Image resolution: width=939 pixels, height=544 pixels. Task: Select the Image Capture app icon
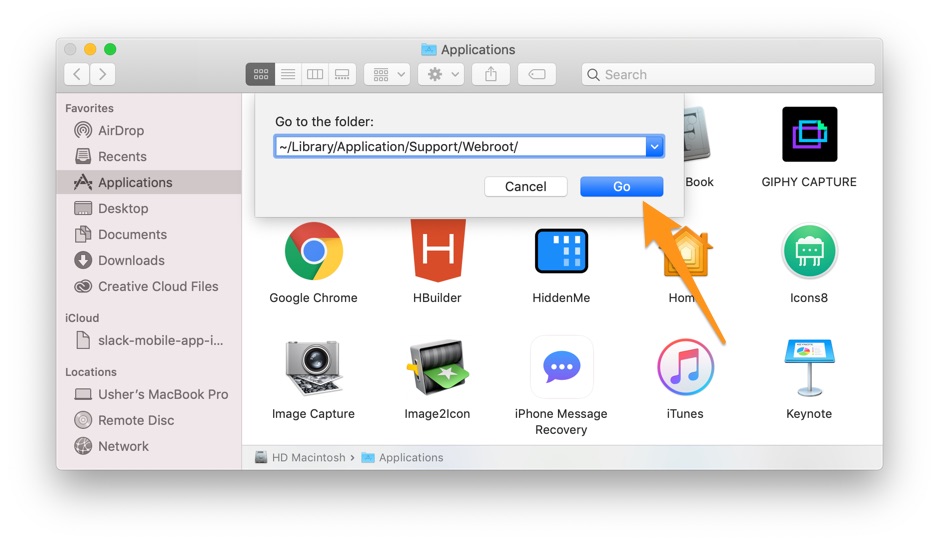pyautogui.click(x=313, y=367)
